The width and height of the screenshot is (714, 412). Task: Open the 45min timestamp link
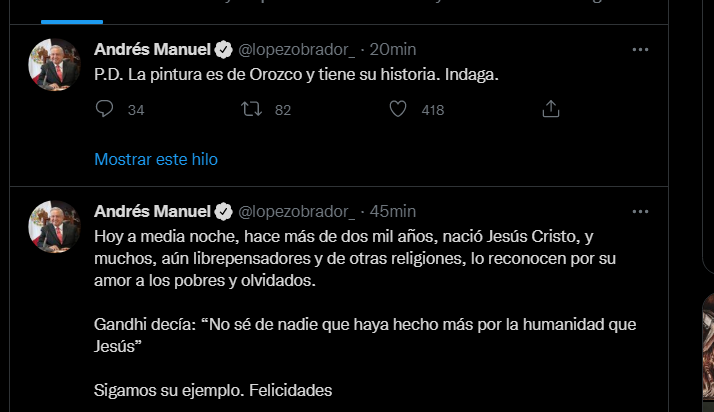393,211
